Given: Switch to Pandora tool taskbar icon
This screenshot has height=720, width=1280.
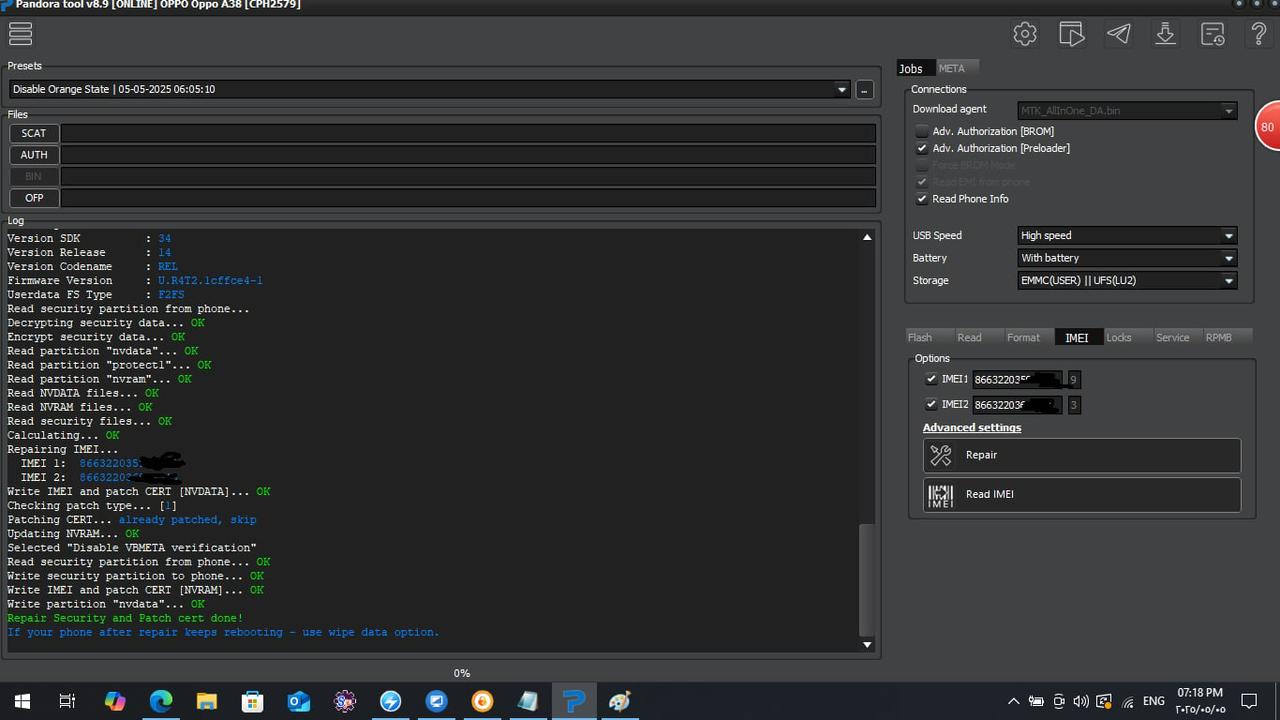Looking at the screenshot, I should click(574, 701).
